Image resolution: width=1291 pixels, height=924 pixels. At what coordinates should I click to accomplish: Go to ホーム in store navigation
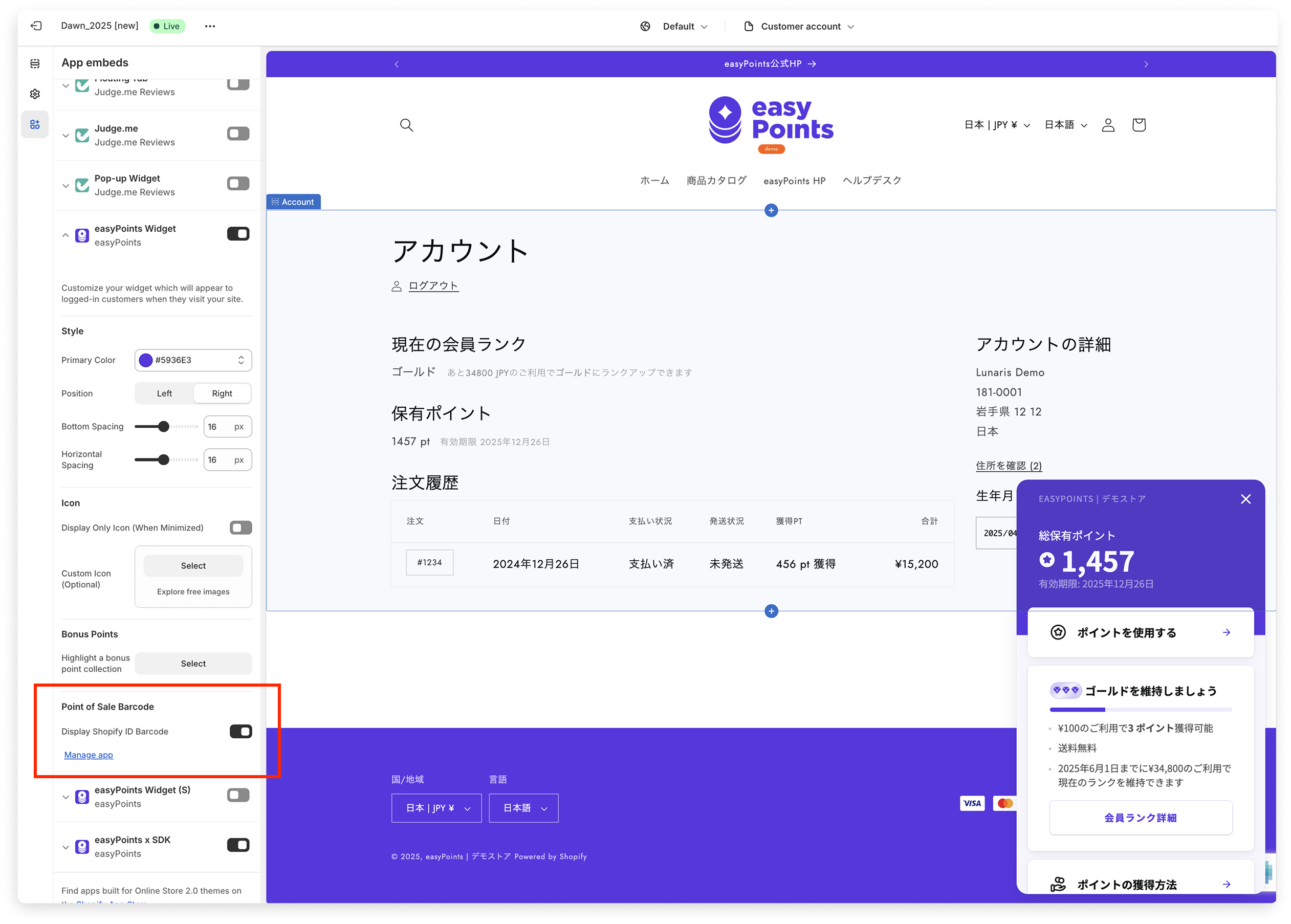tap(654, 181)
